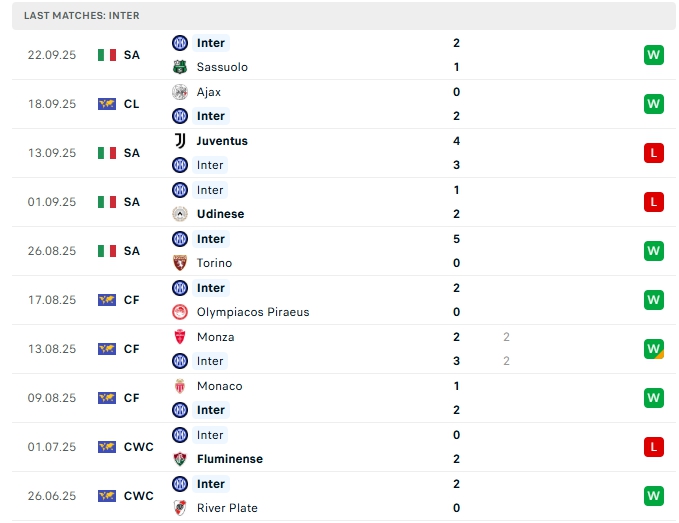Click the red L badge for Udinese match
The height and width of the screenshot is (523, 679).
(x=654, y=202)
